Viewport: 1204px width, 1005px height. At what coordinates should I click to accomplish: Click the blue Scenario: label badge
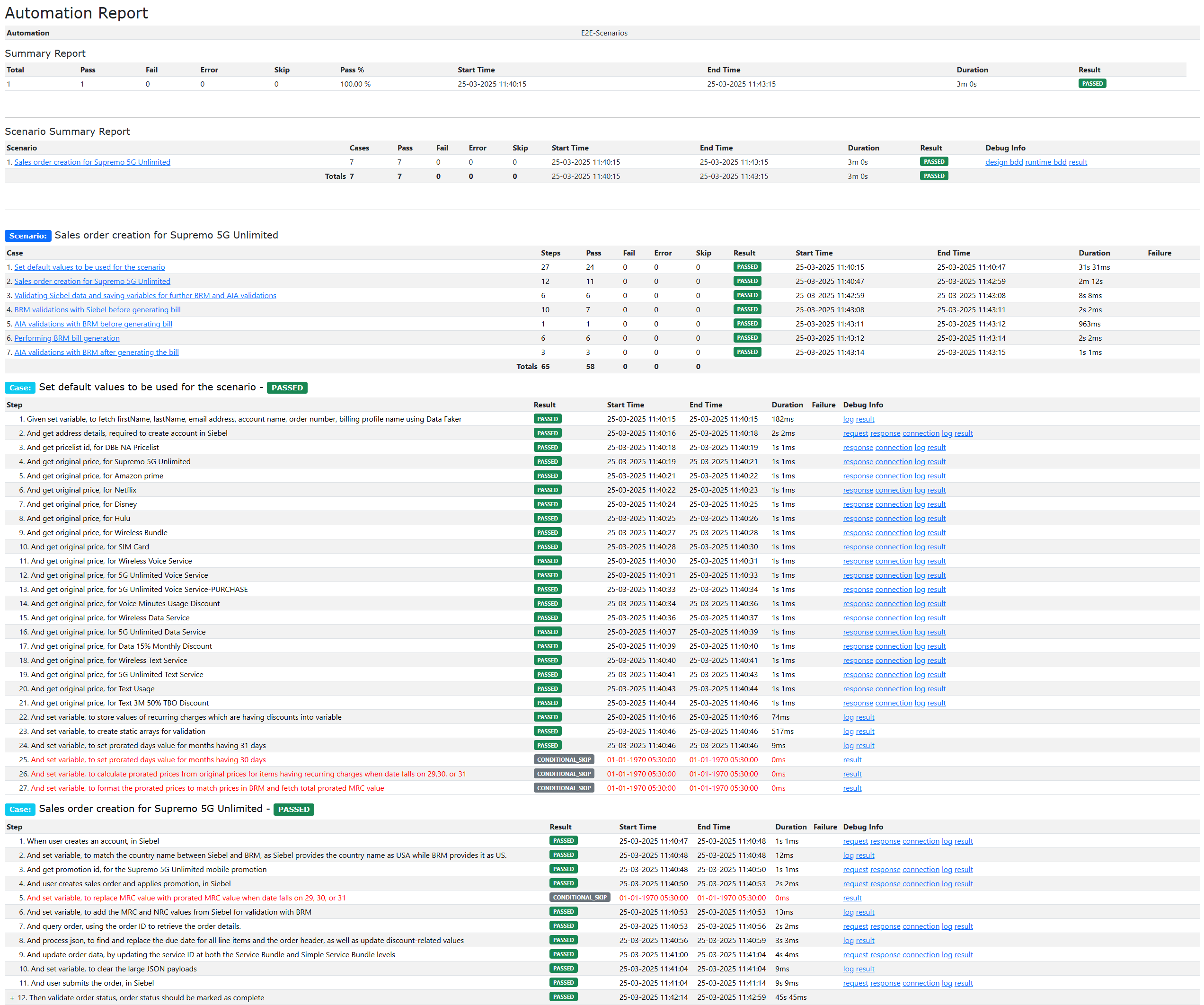click(x=28, y=236)
